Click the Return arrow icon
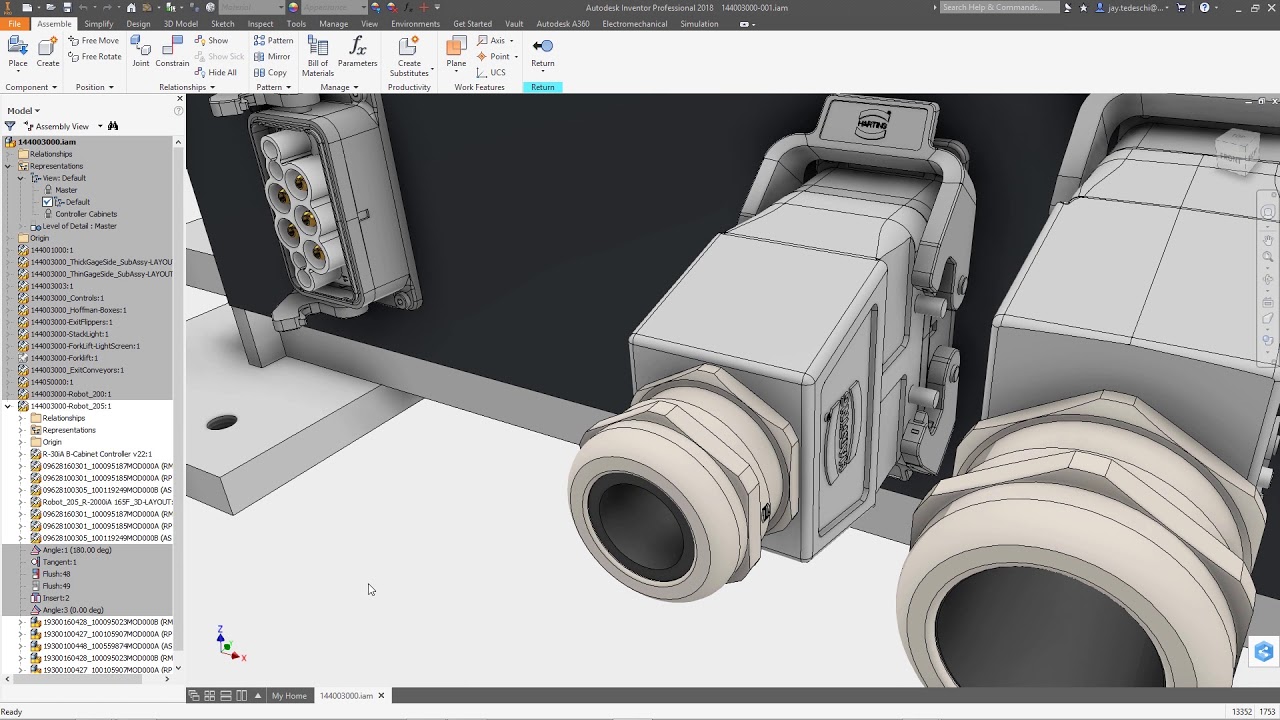This screenshot has width=1280, height=720. 543,46
